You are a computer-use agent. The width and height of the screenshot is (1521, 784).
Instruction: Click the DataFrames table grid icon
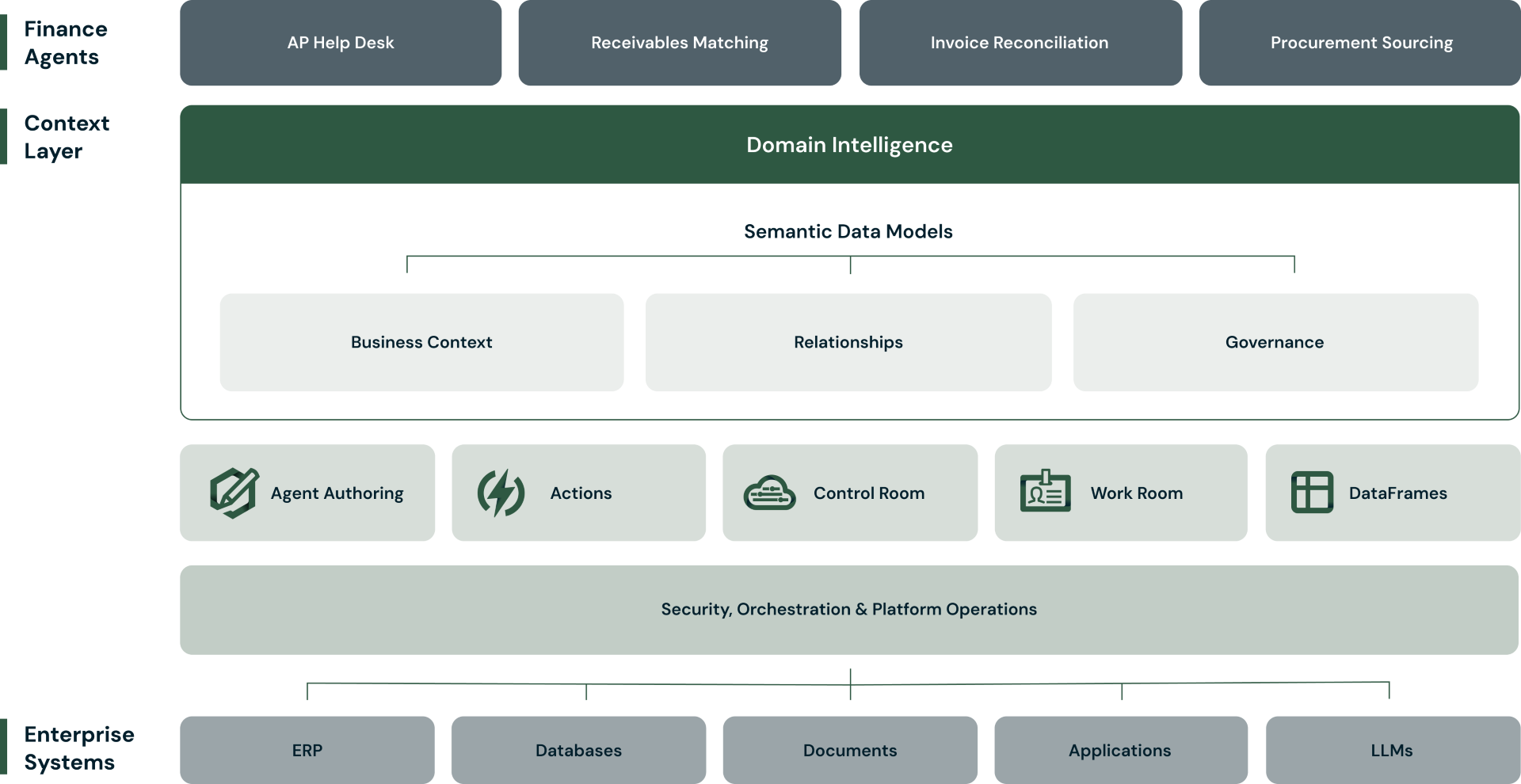pyautogui.click(x=1312, y=493)
